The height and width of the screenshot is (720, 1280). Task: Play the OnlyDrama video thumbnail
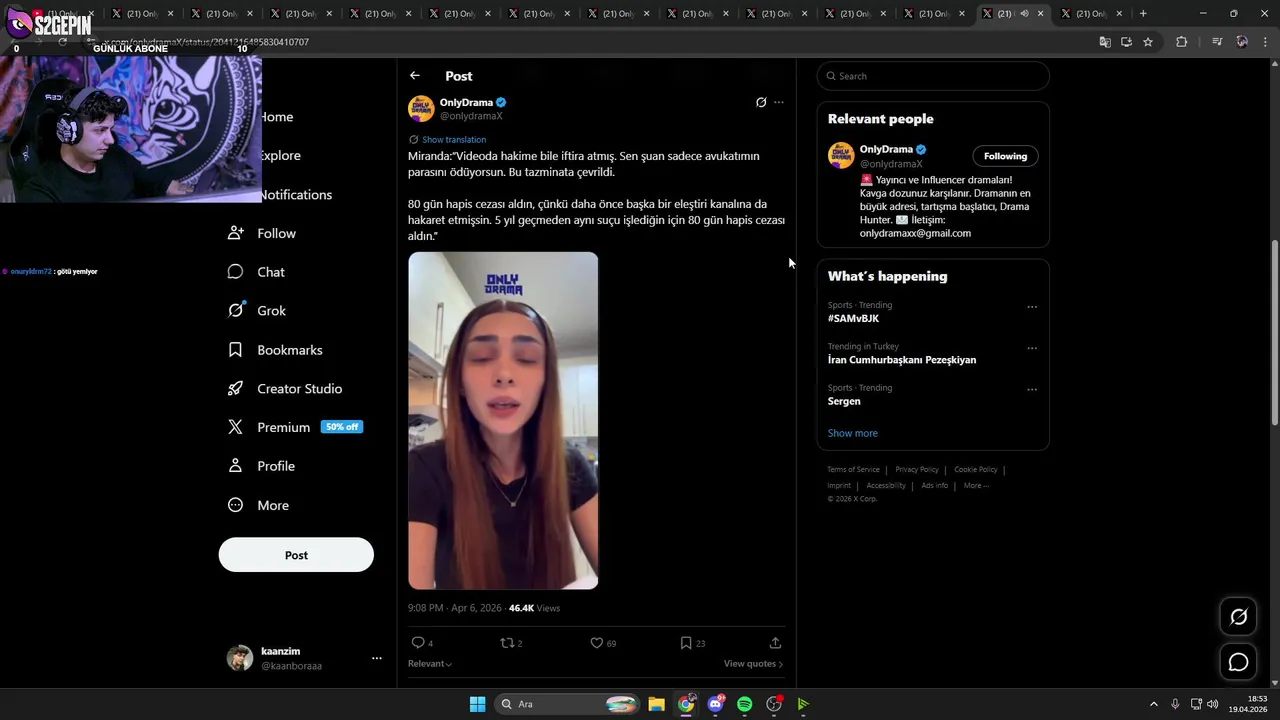click(503, 420)
